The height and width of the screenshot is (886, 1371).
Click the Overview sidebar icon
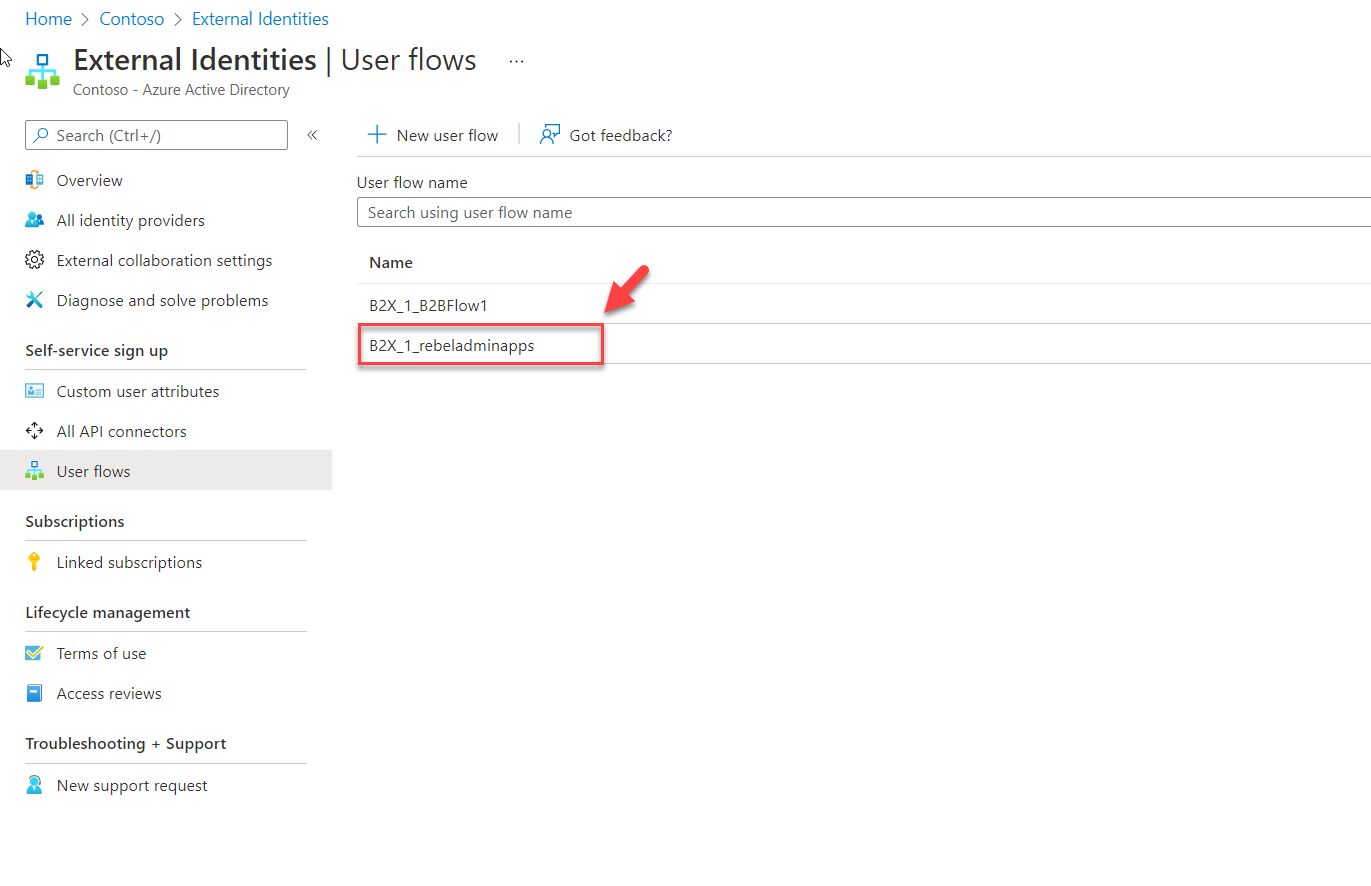pos(35,180)
